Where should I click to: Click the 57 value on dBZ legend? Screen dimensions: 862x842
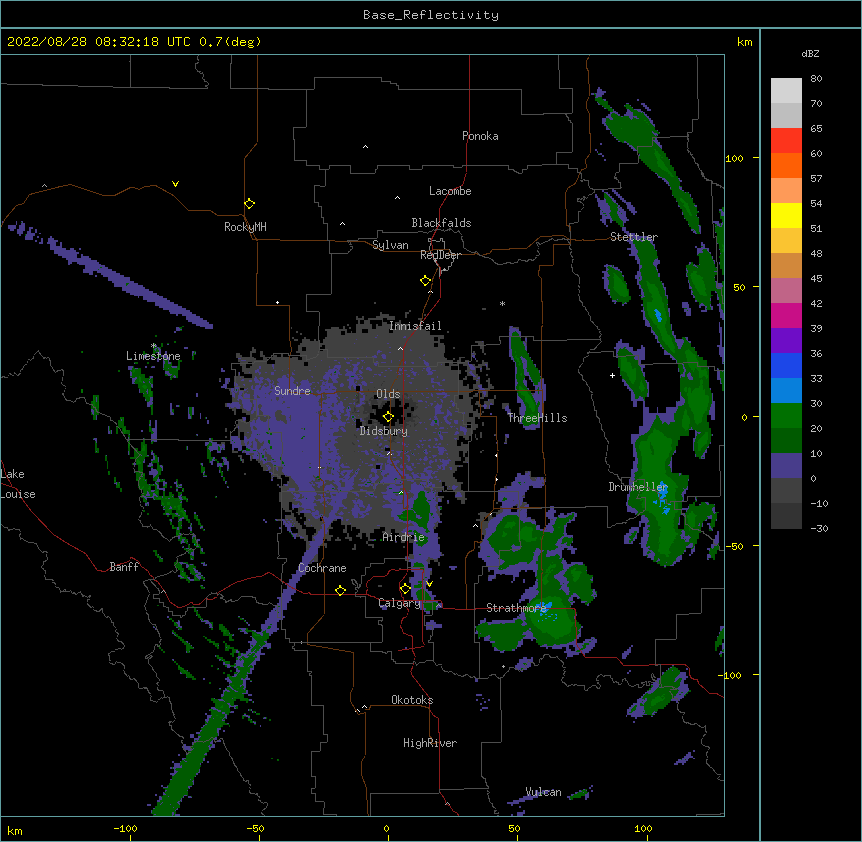tap(816, 179)
